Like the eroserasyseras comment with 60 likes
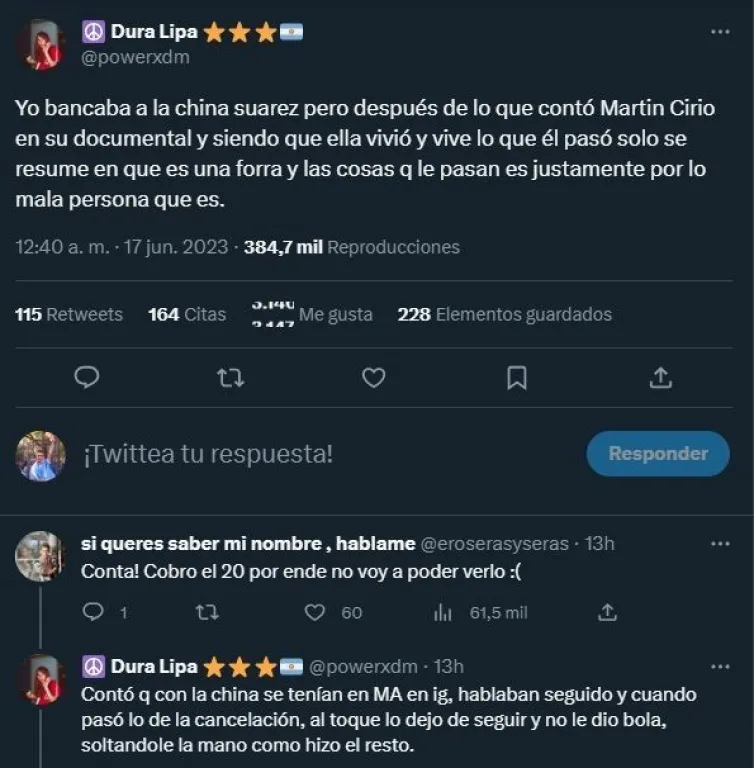Screen dimensions: 754x768 tap(315, 612)
